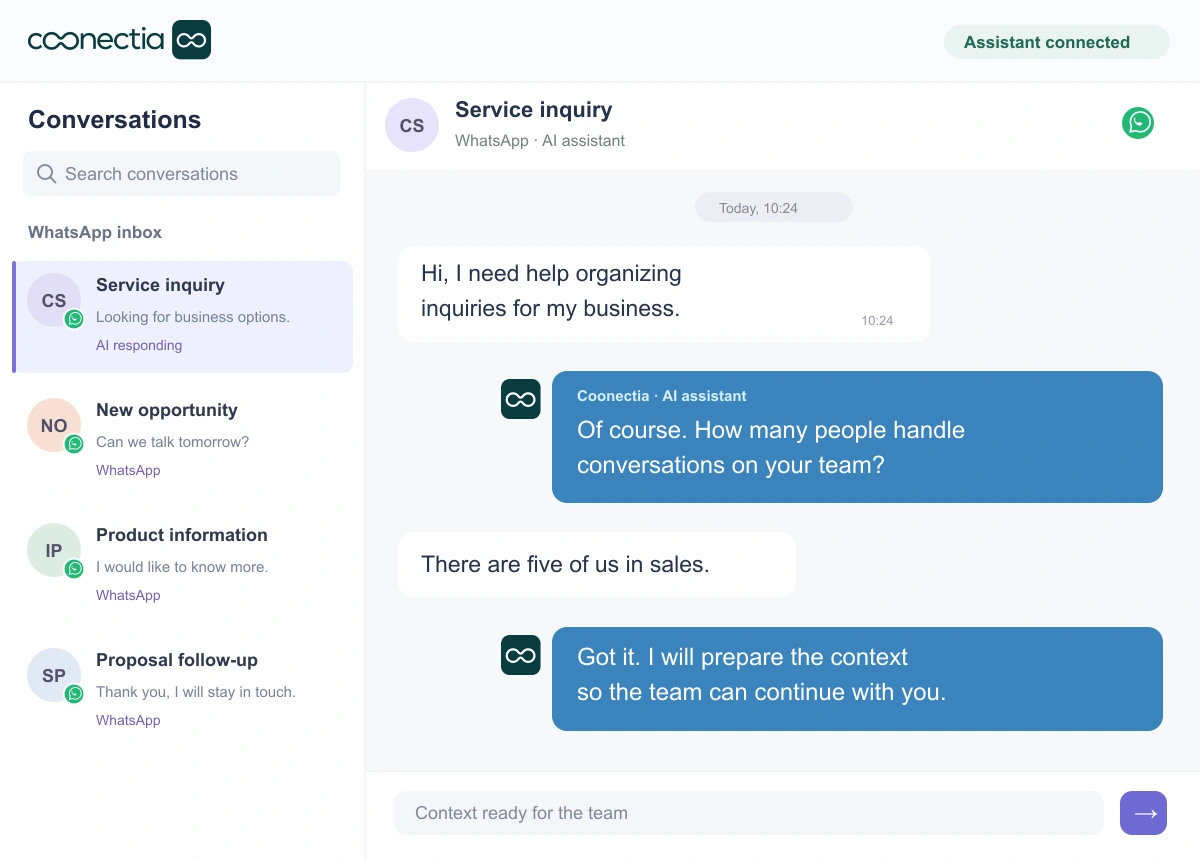The width and height of the screenshot is (1200, 860).
Task: Click the WhatsApp icon in chat header
Action: 1138,123
